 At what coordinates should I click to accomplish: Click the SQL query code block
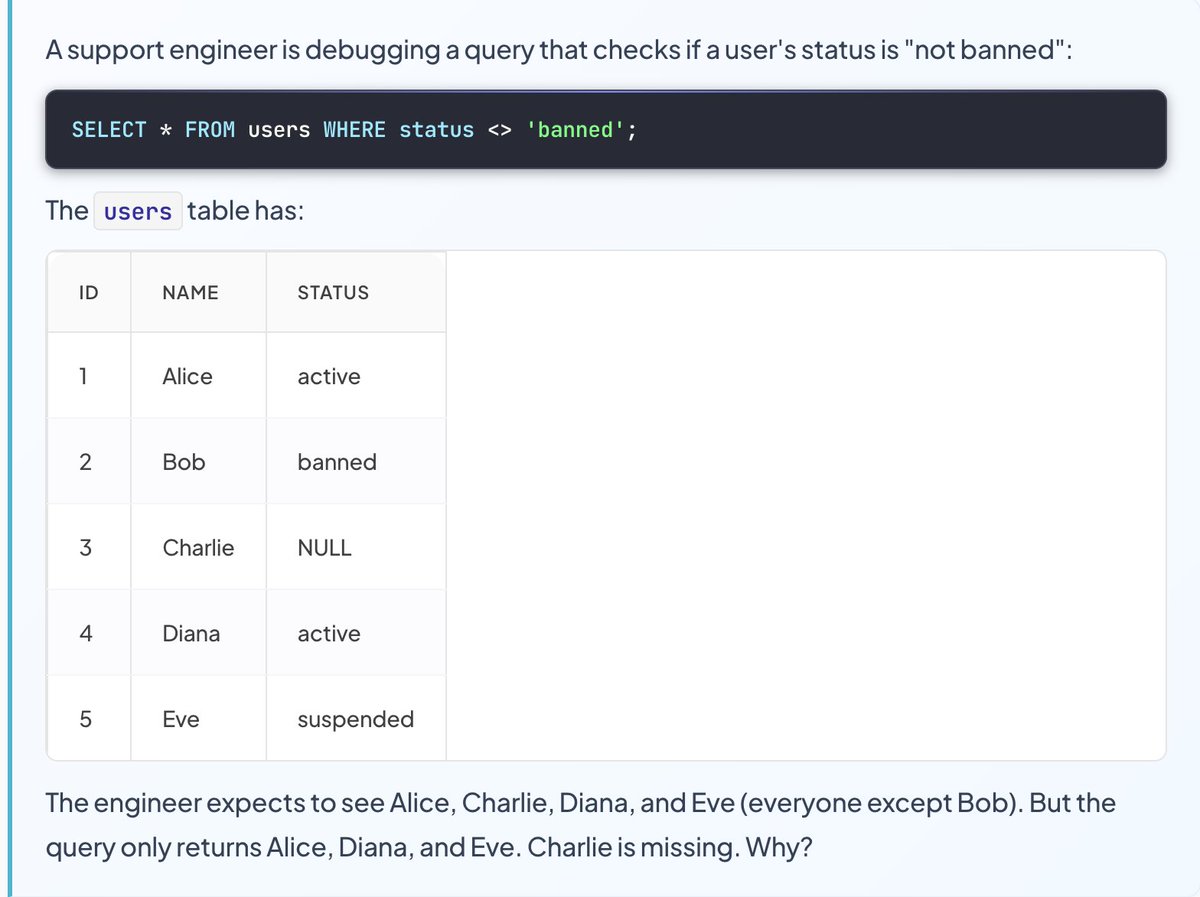606,130
